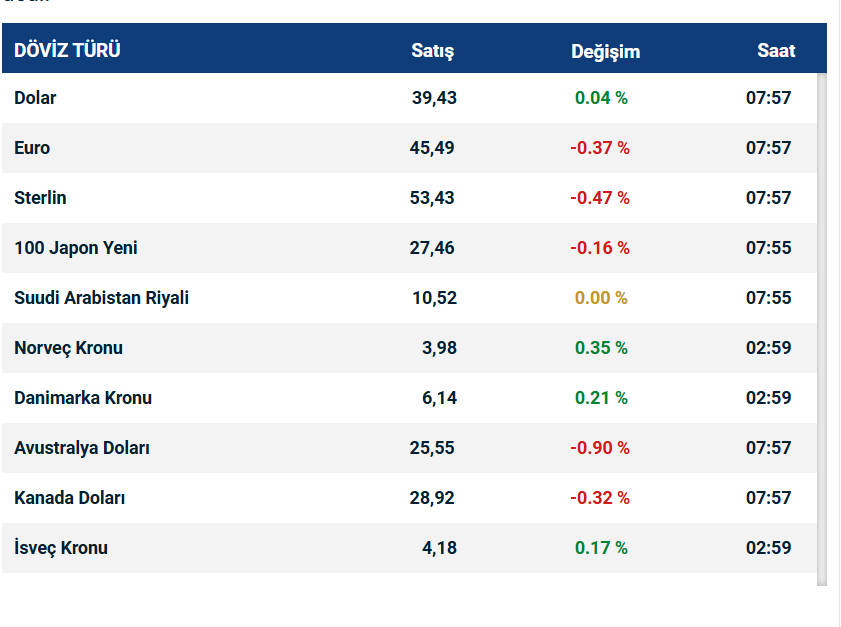
Task: Select the Euro currency row
Action: tap(32, 148)
